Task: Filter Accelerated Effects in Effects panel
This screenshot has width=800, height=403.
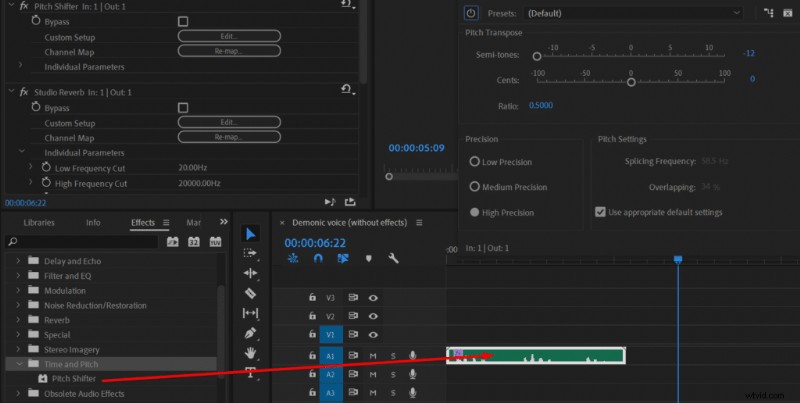Action: coord(172,242)
